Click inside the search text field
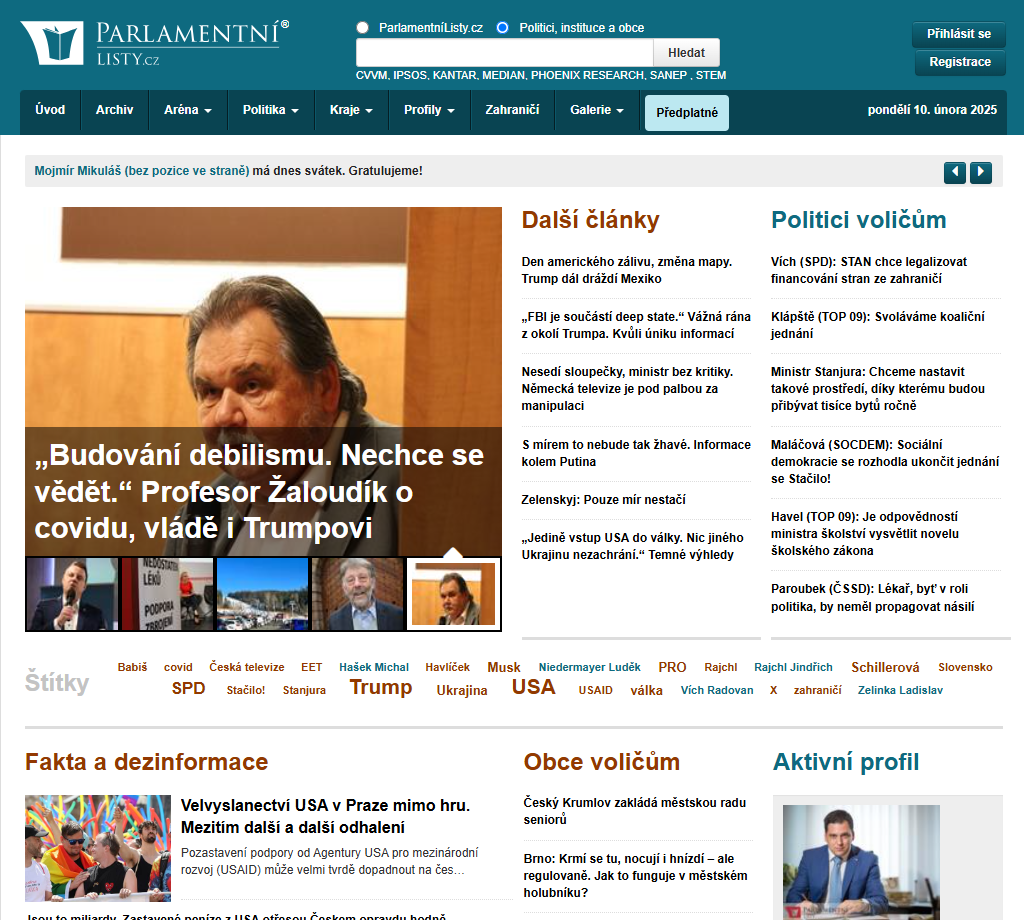 click(504, 53)
